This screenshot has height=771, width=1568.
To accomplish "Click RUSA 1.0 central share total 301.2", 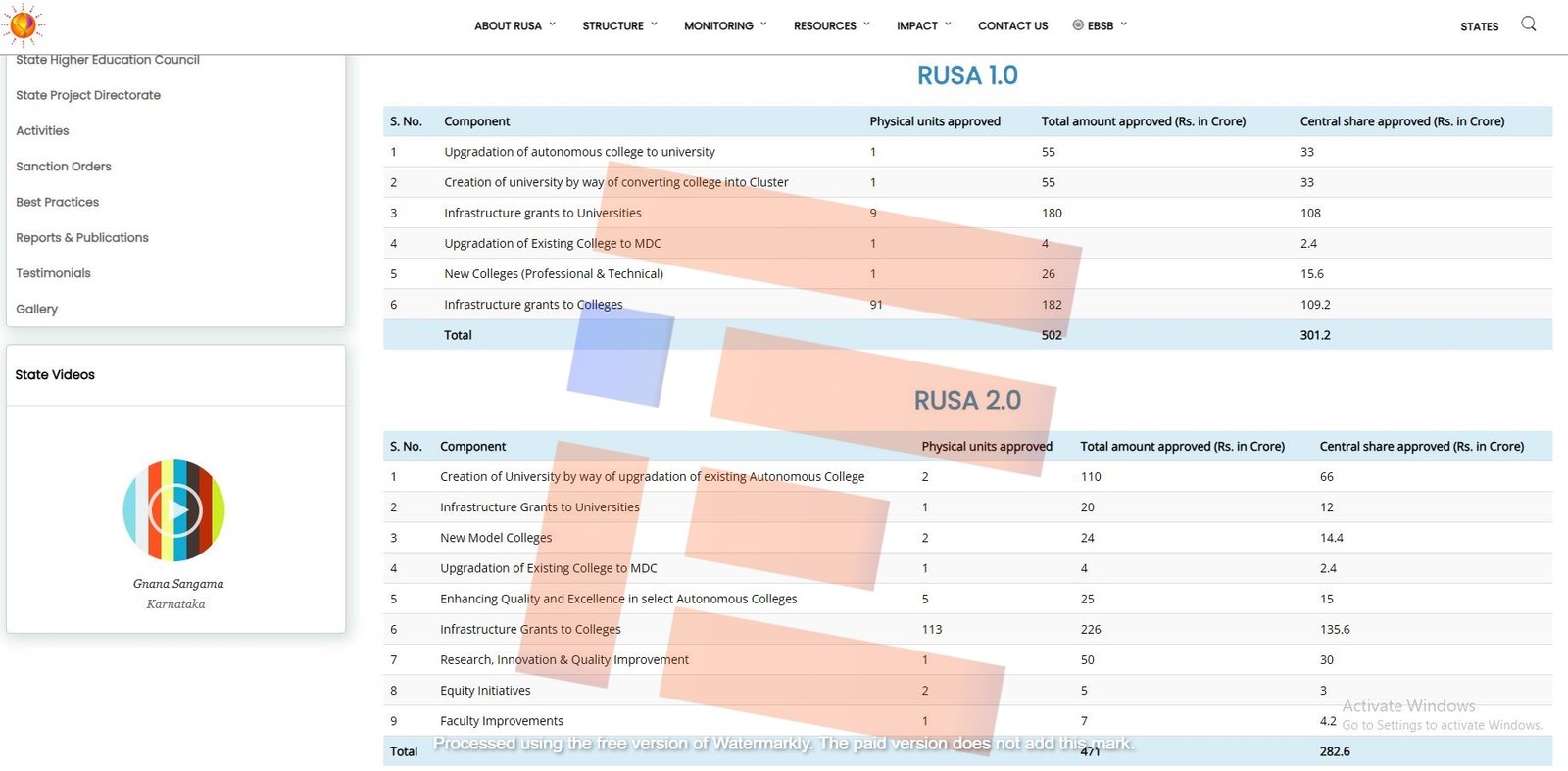I will coord(1315,335).
